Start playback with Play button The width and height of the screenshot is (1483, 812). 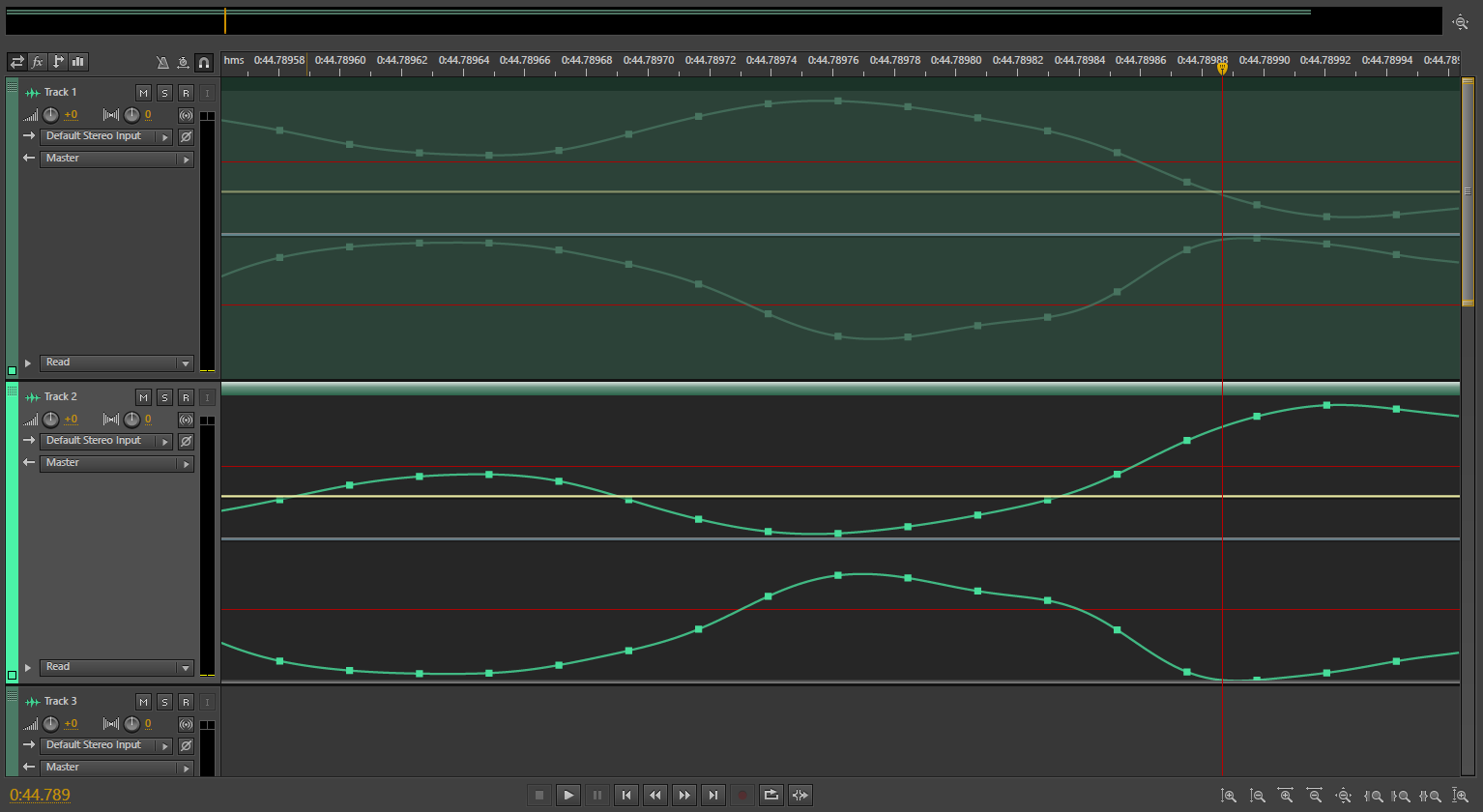568,795
